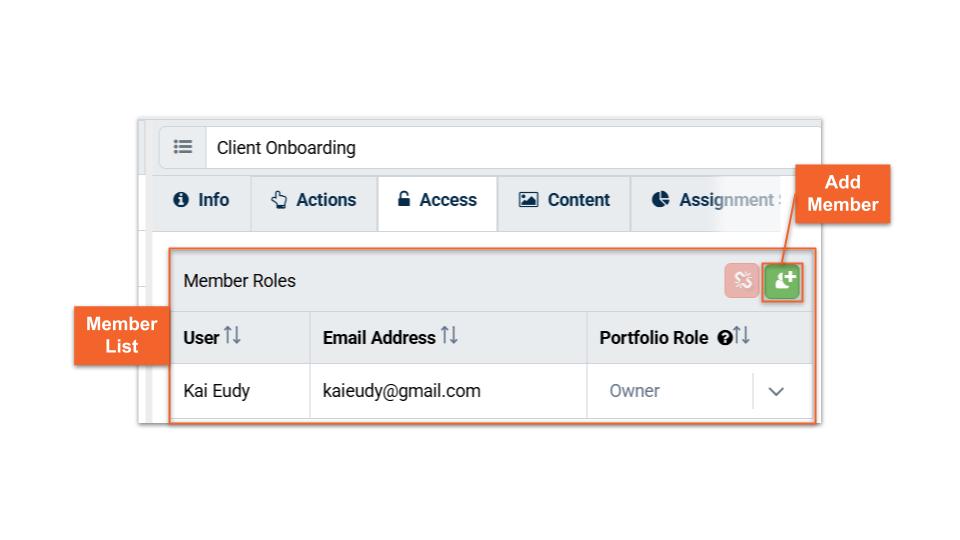Click the Member Roles panel header
This screenshot has width=960, height=540.
coord(240,281)
